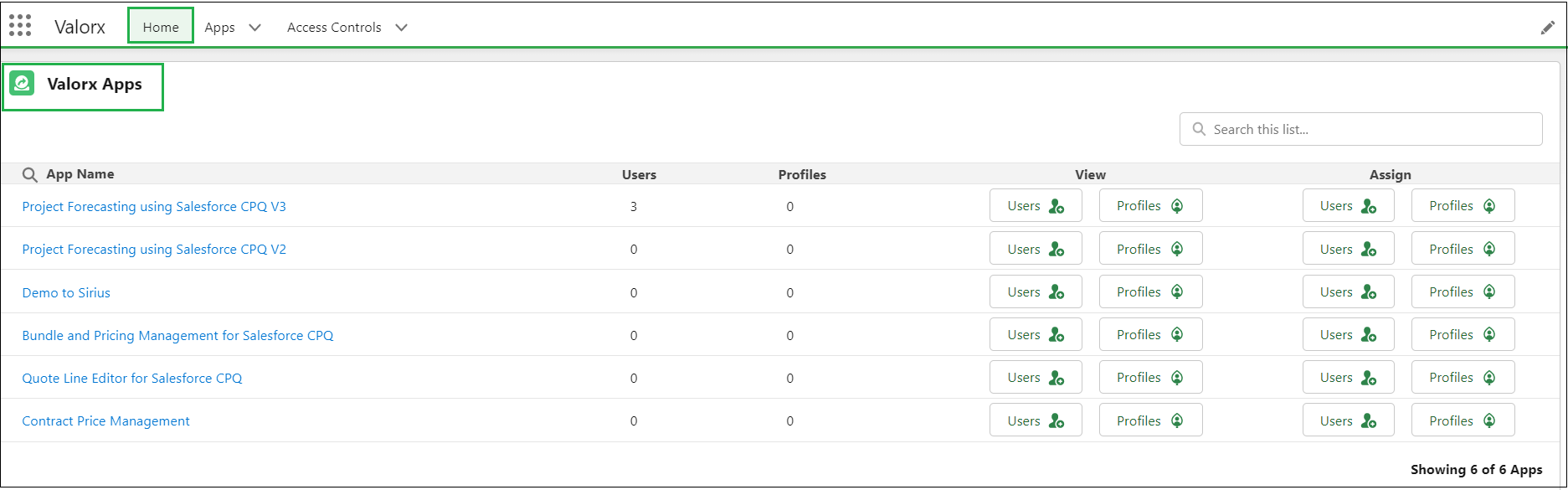Open Project Forecasting using Salesforce CPQ V2
Screen dimensions: 1568x490
click(x=154, y=249)
